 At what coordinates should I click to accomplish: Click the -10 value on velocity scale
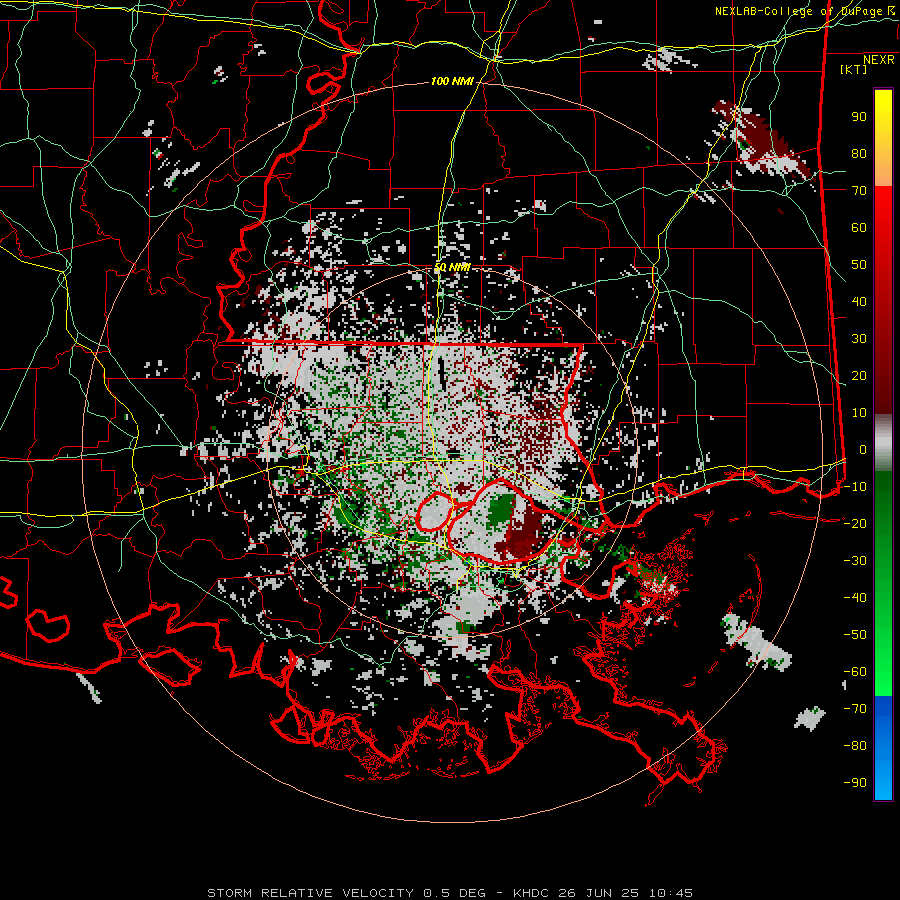click(855, 487)
